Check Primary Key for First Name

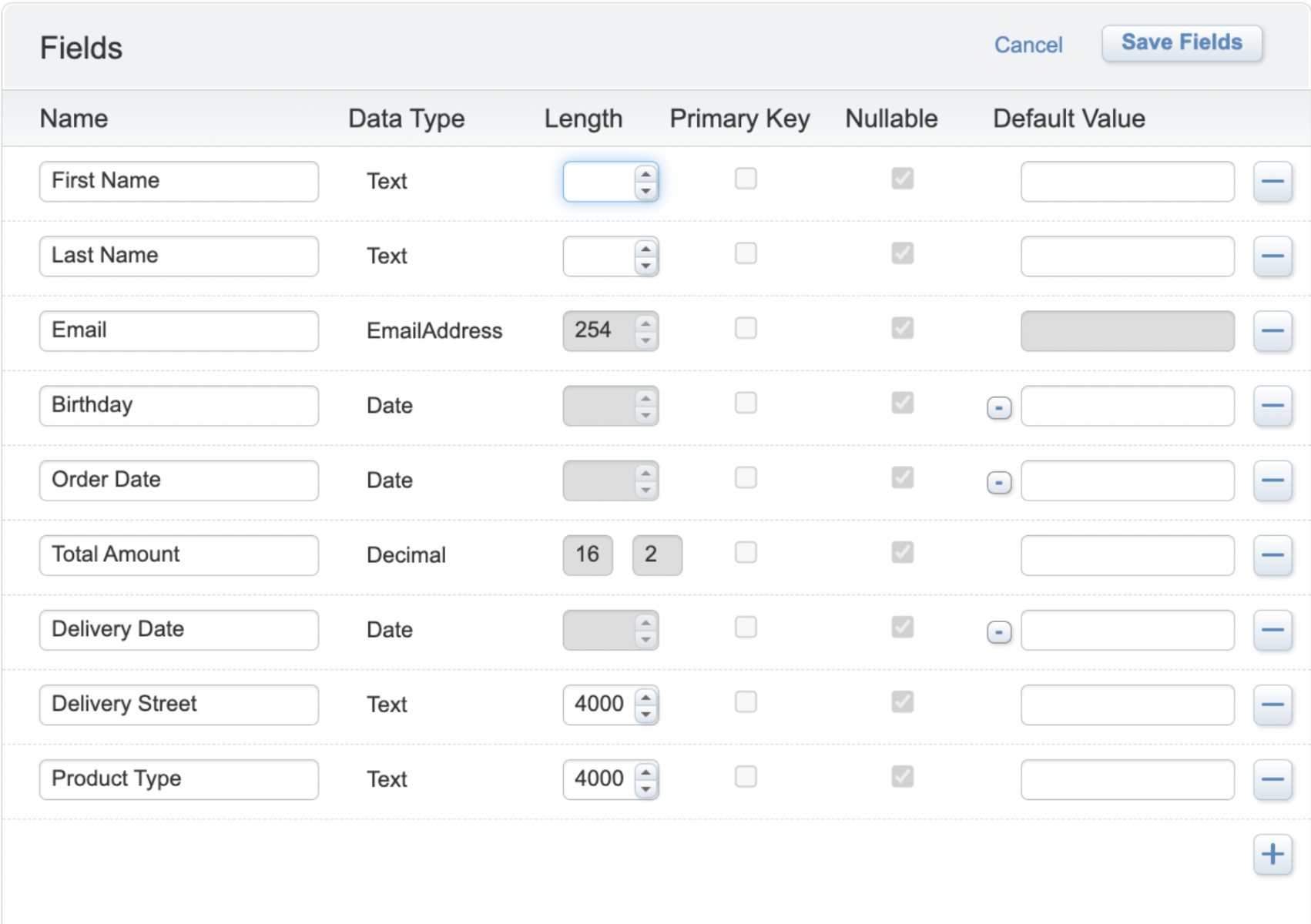pos(745,179)
